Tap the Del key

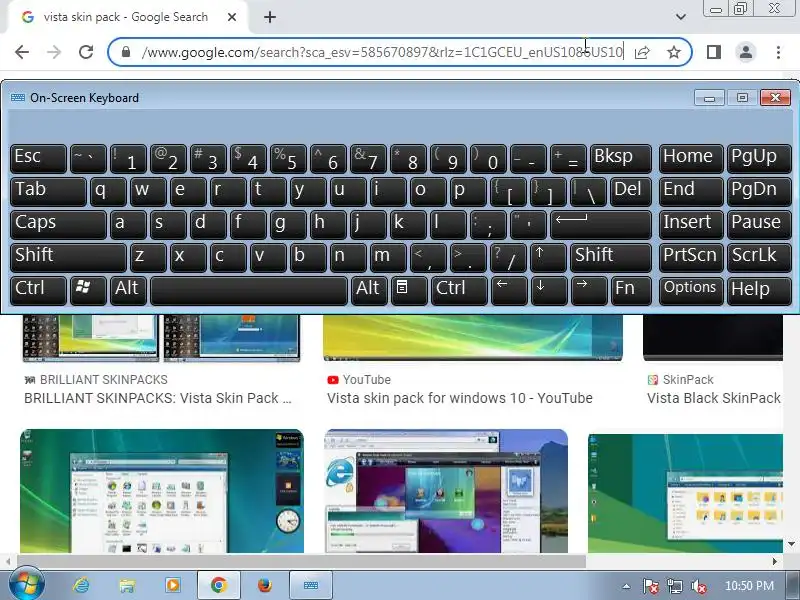coord(631,192)
